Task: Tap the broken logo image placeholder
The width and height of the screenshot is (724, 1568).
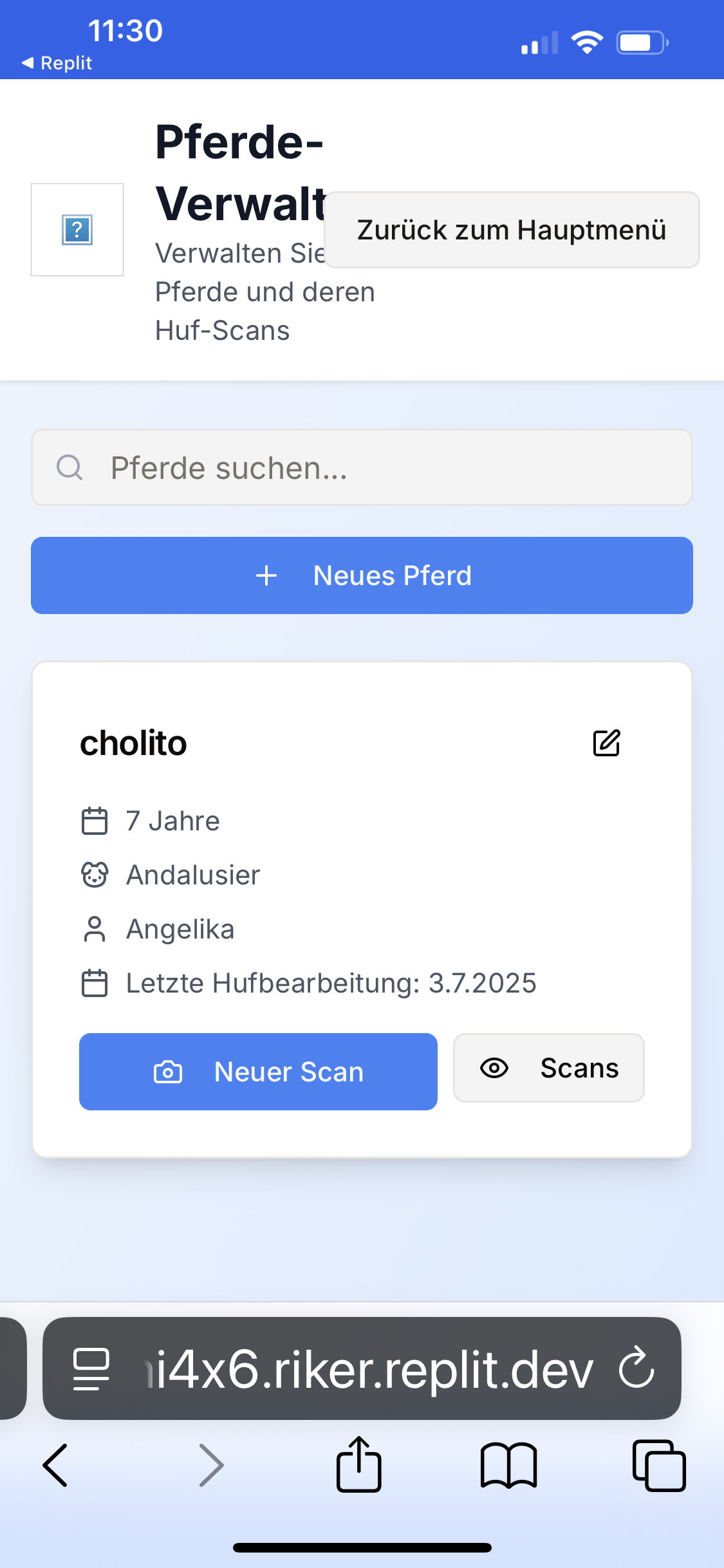Action: point(77,230)
